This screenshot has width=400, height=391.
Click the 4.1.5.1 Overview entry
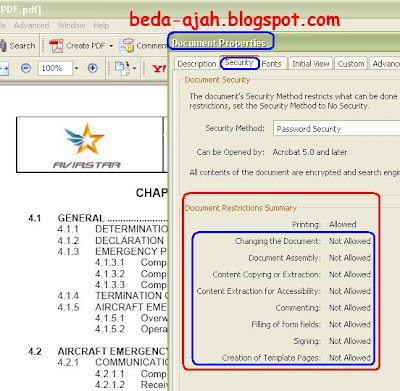click(131, 318)
